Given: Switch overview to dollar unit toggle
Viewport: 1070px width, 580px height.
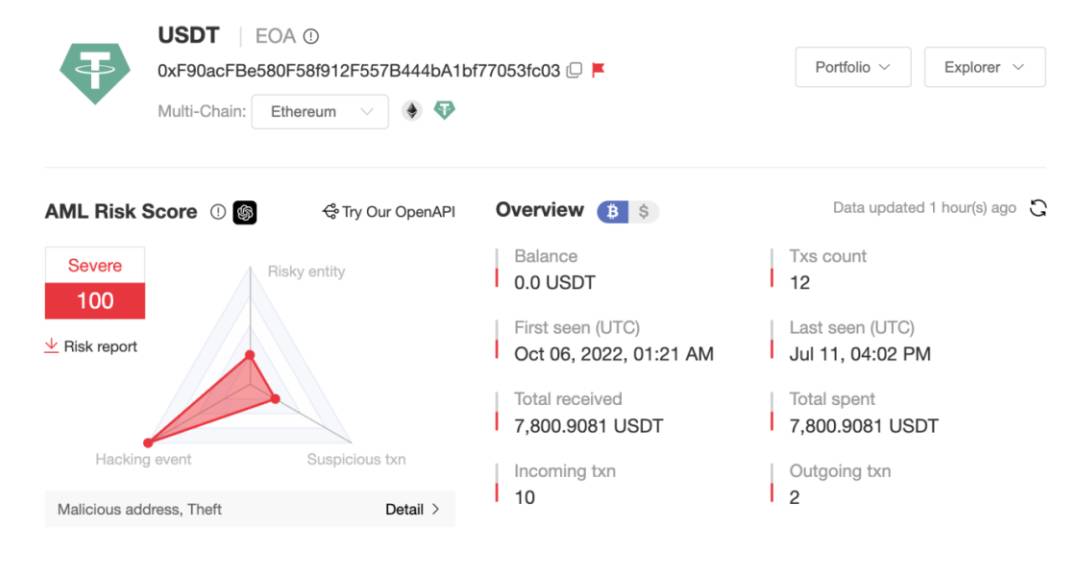Looking at the screenshot, I should click(644, 212).
